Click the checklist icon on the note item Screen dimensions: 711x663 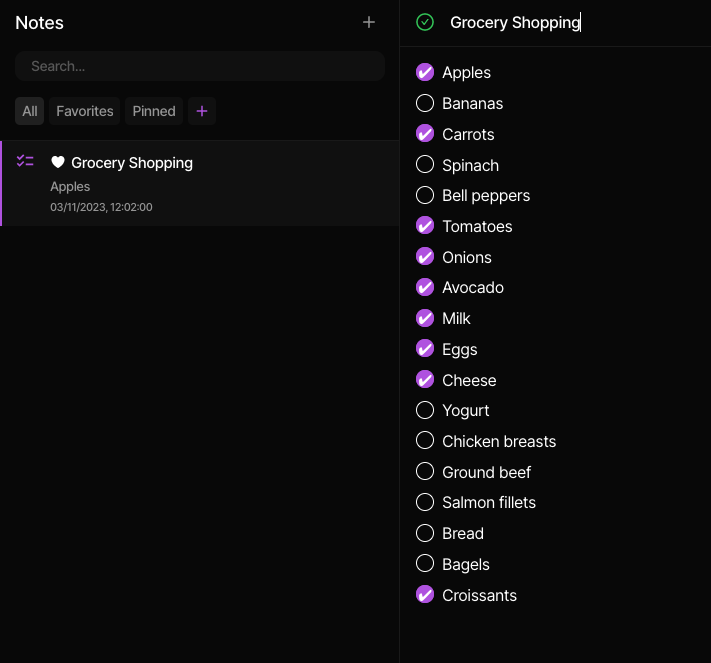pyautogui.click(x=25, y=161)
